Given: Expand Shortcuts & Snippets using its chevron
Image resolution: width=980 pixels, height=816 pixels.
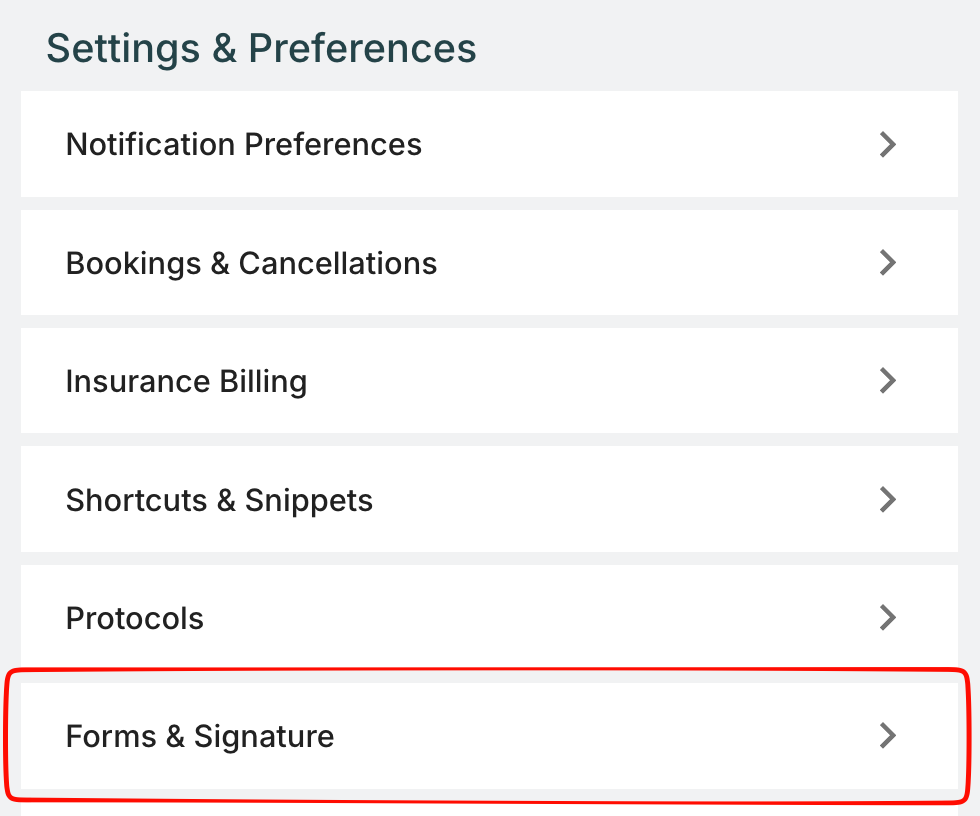Looking at the screenshot, I should click(886, 499).
